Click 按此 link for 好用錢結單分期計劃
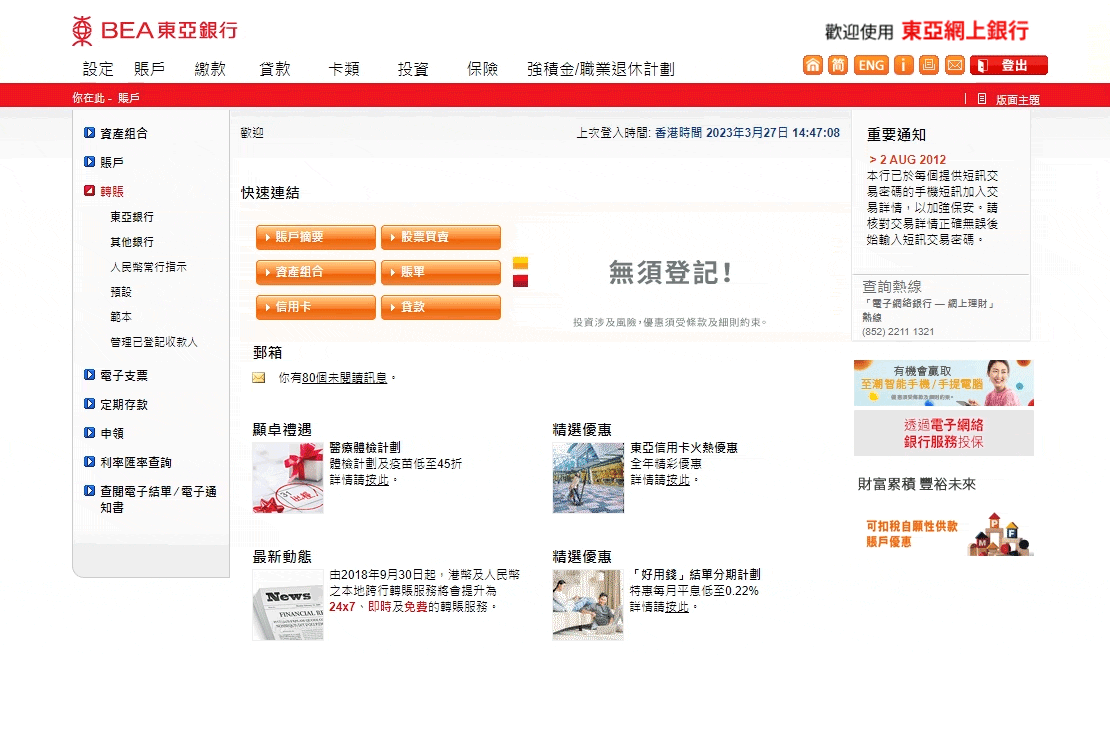1110x742 pixels. point(677,607)
